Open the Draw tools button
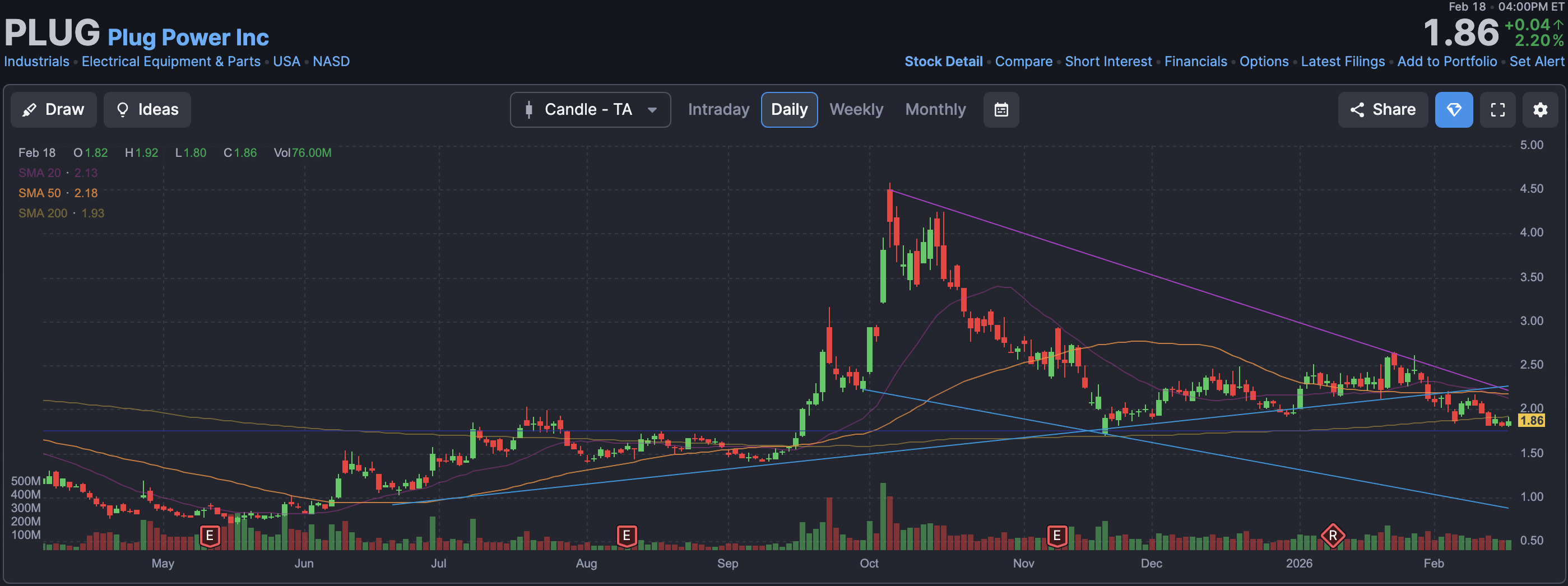1568x586 pixels. pos(54,110)
